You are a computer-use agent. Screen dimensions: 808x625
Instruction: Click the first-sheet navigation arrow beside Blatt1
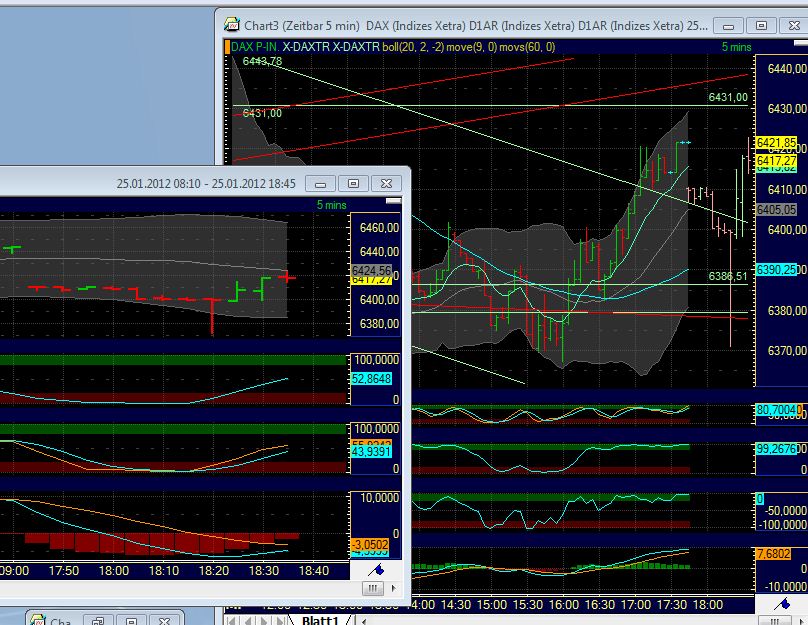click(230, 619)
